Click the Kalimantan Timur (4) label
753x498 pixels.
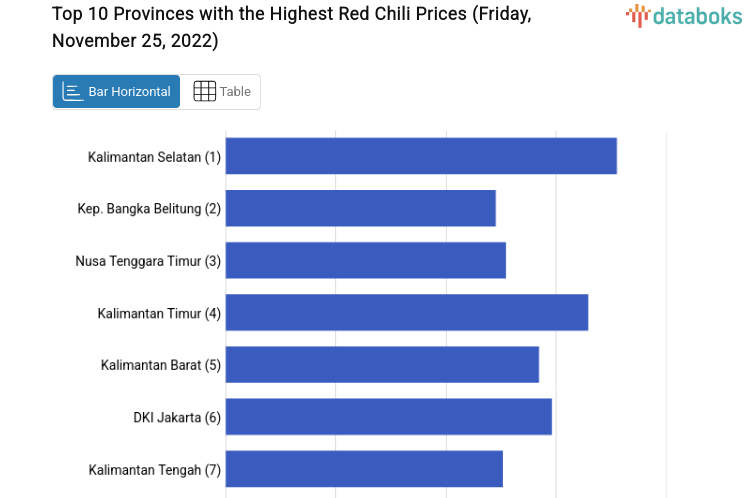click(x=159, y=313)
